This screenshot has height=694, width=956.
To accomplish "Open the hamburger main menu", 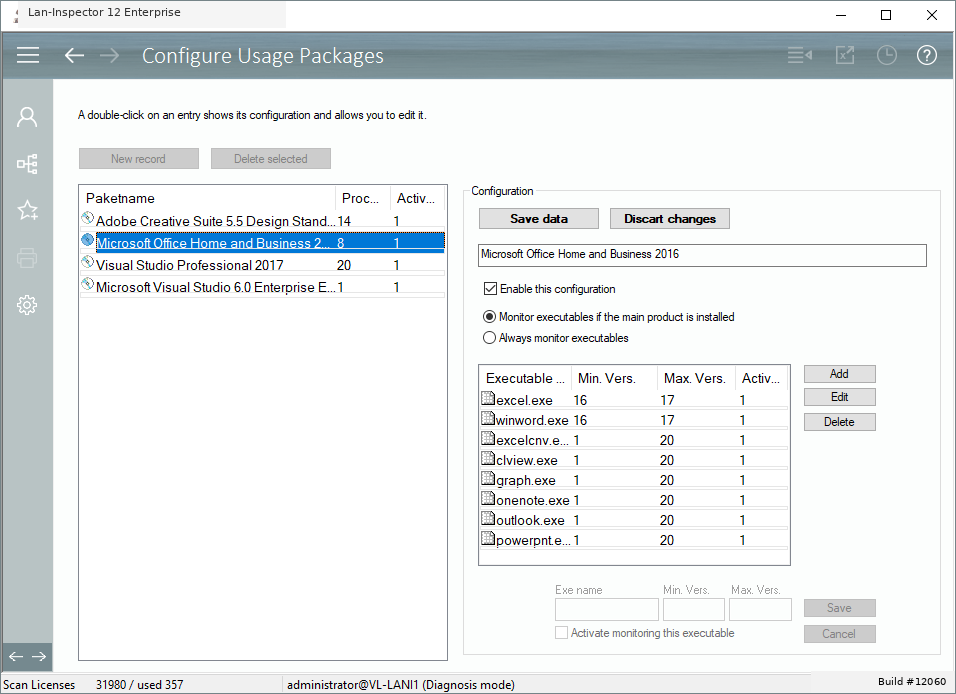I will [27, 55].
